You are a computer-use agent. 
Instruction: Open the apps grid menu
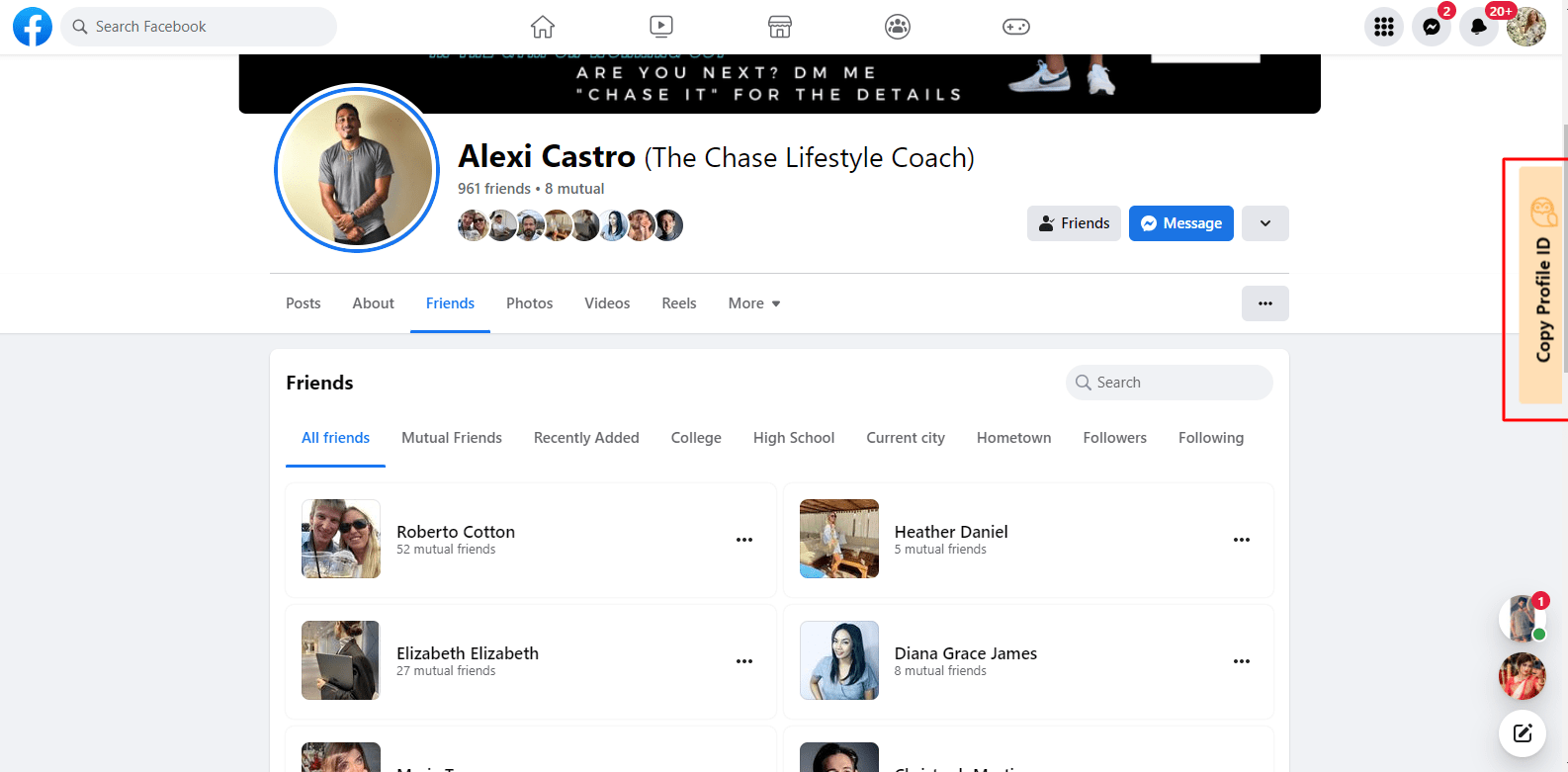click(1384, 27)
